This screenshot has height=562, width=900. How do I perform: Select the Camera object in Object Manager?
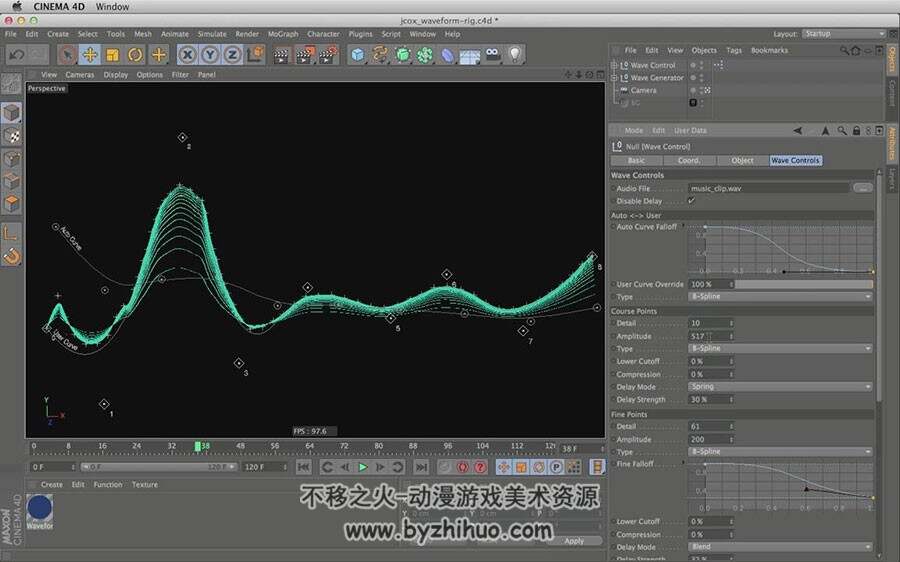[643, 91]
